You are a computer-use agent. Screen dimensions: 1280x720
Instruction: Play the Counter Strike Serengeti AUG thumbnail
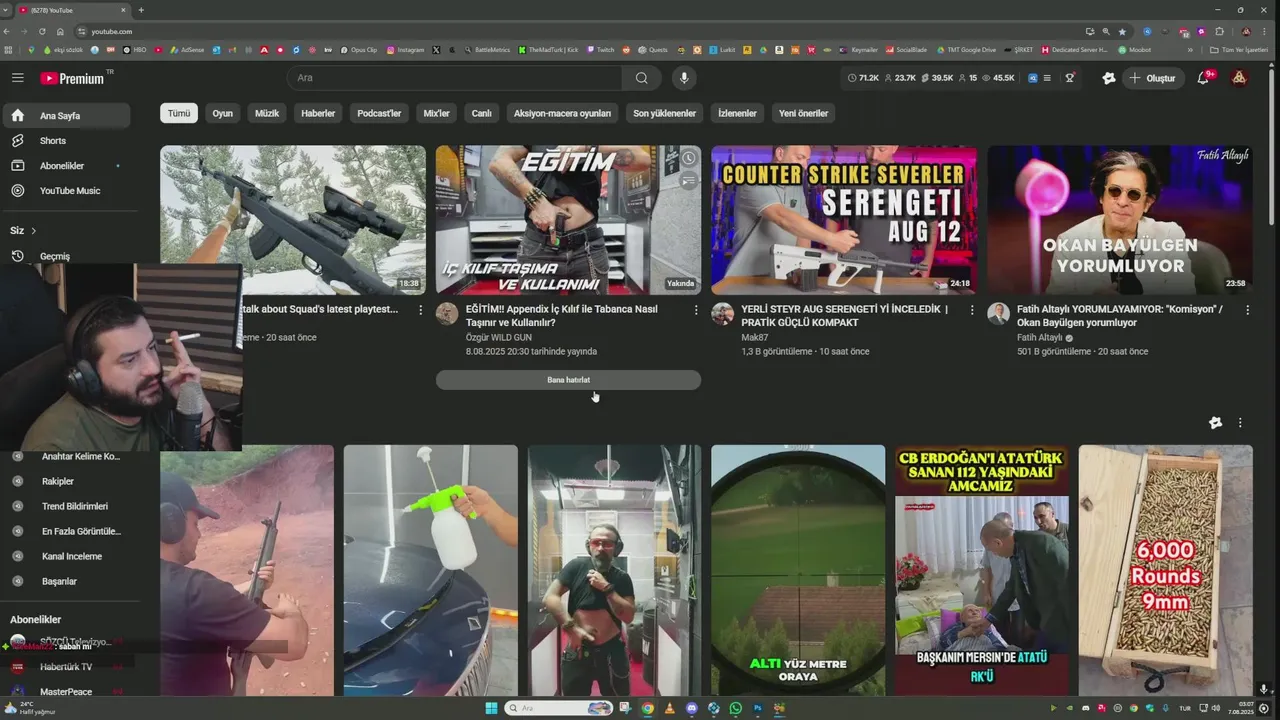[x=844, y=220]
